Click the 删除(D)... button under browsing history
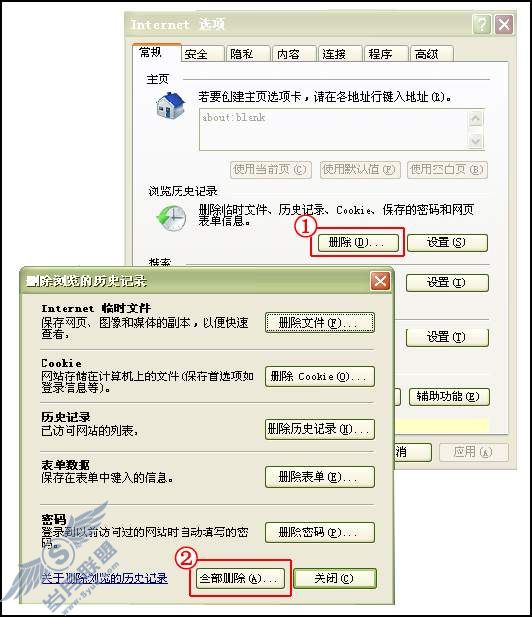The width and height of the screenshot is (532, 617). pyautogui.click(x=358, y=242)
